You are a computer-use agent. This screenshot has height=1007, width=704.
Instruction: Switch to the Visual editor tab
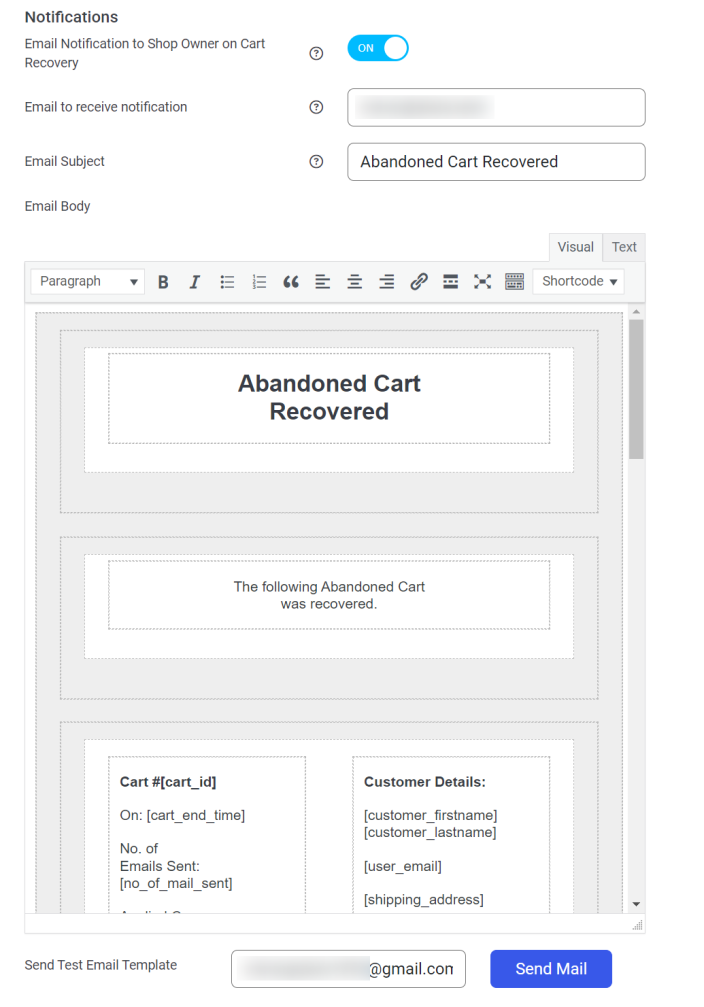pos(576,247)
